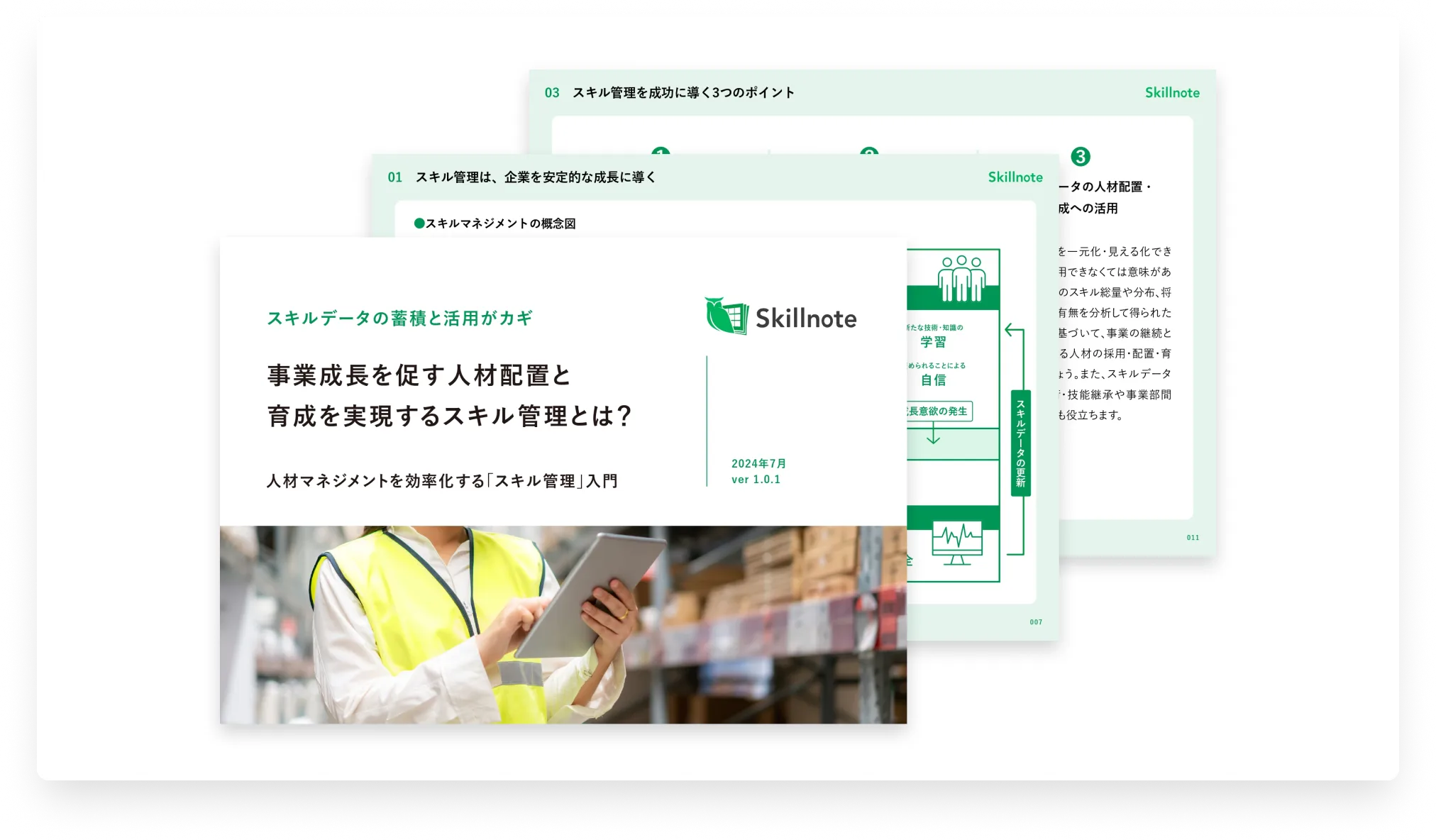Click Skillnote text on page 01 header
The image size is (1436, 840).
click(1015, 177)
